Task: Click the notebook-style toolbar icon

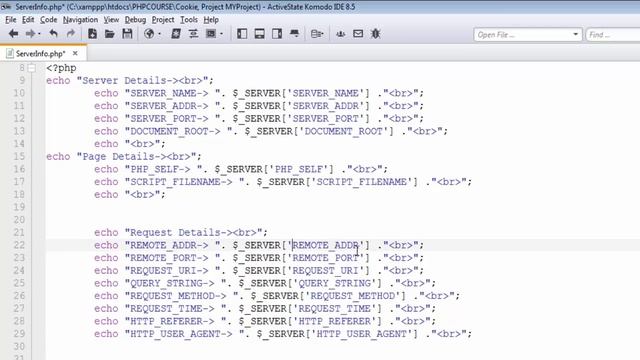Action: point(176,34)
